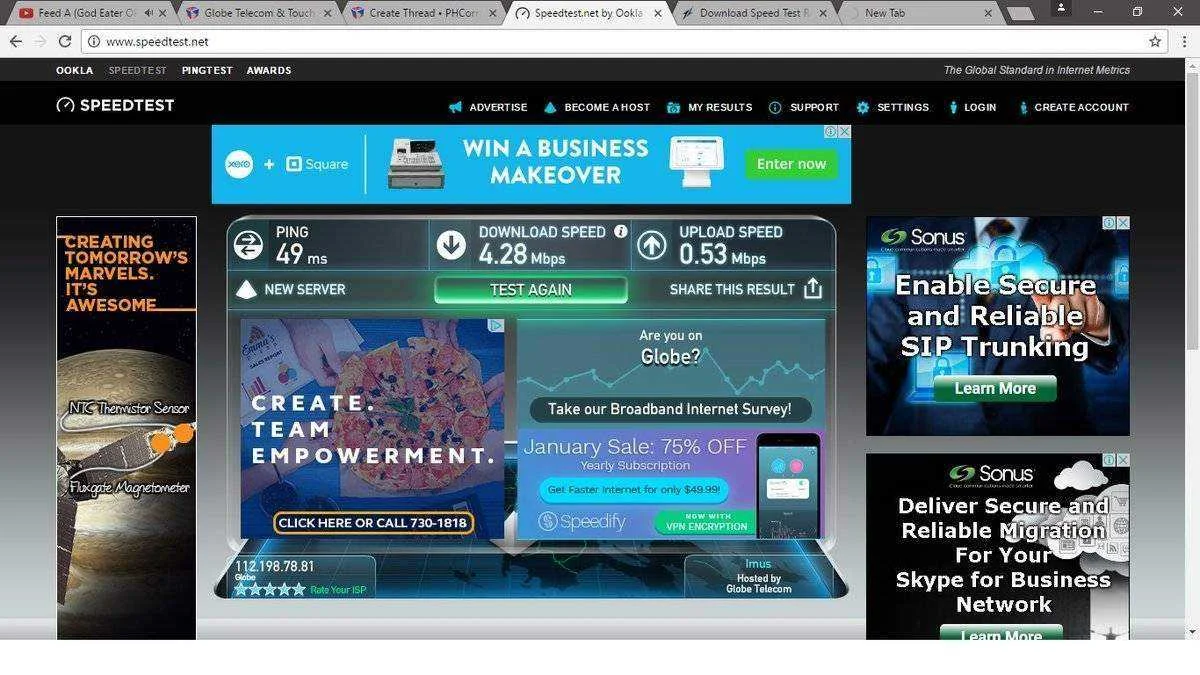
Task: Click the download speed info icon
Action: pyautogui.click(x=621, y=231)
